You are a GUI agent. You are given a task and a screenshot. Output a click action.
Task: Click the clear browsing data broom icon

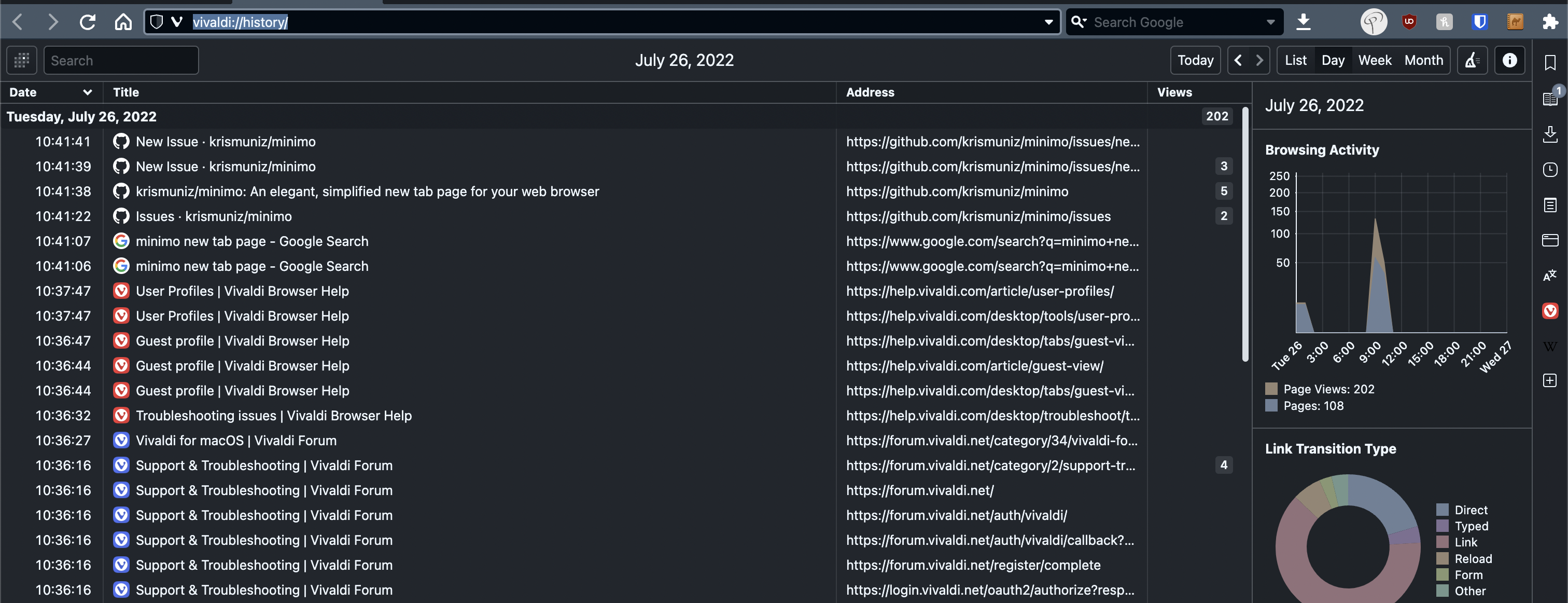pyautogui.click(x=1472, y=60)
